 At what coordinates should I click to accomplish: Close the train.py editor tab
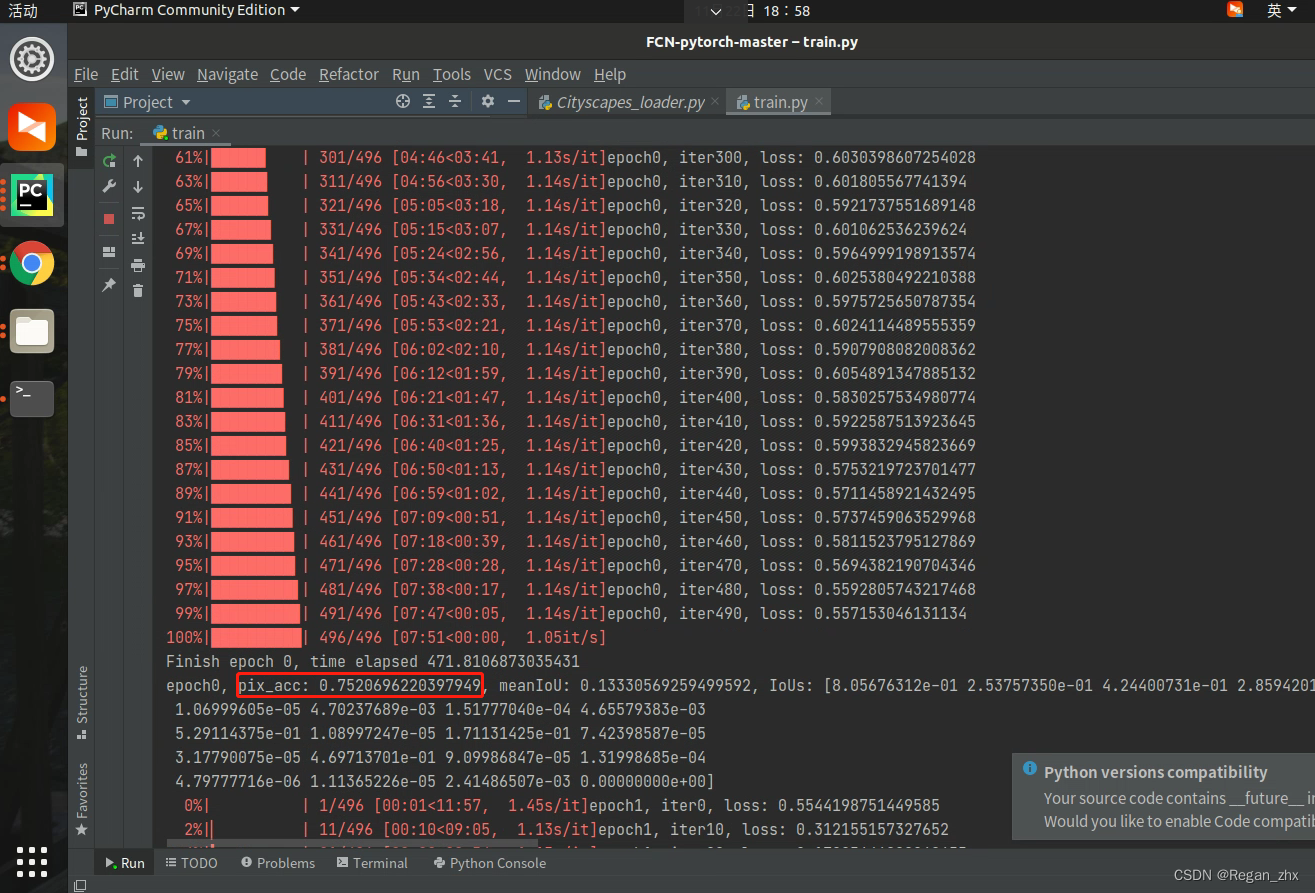pos(819,102)
